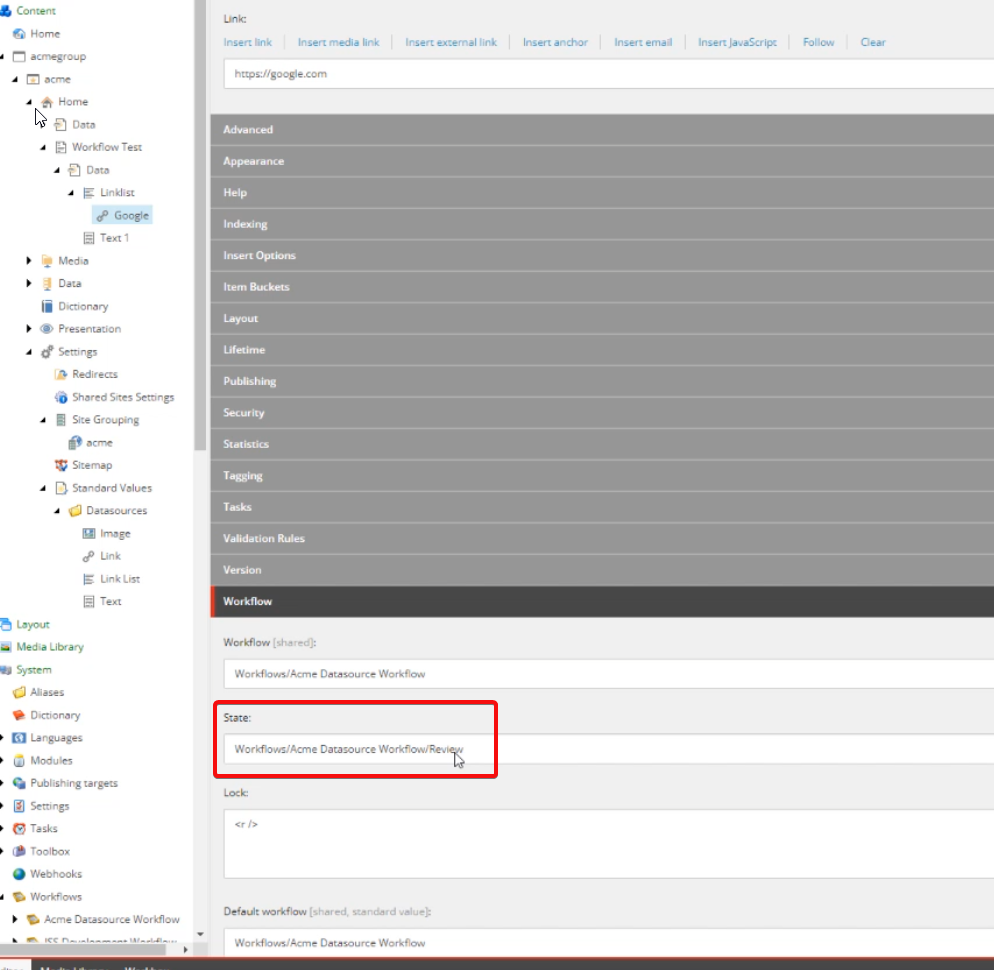Open the Security section header

[602, 413]
